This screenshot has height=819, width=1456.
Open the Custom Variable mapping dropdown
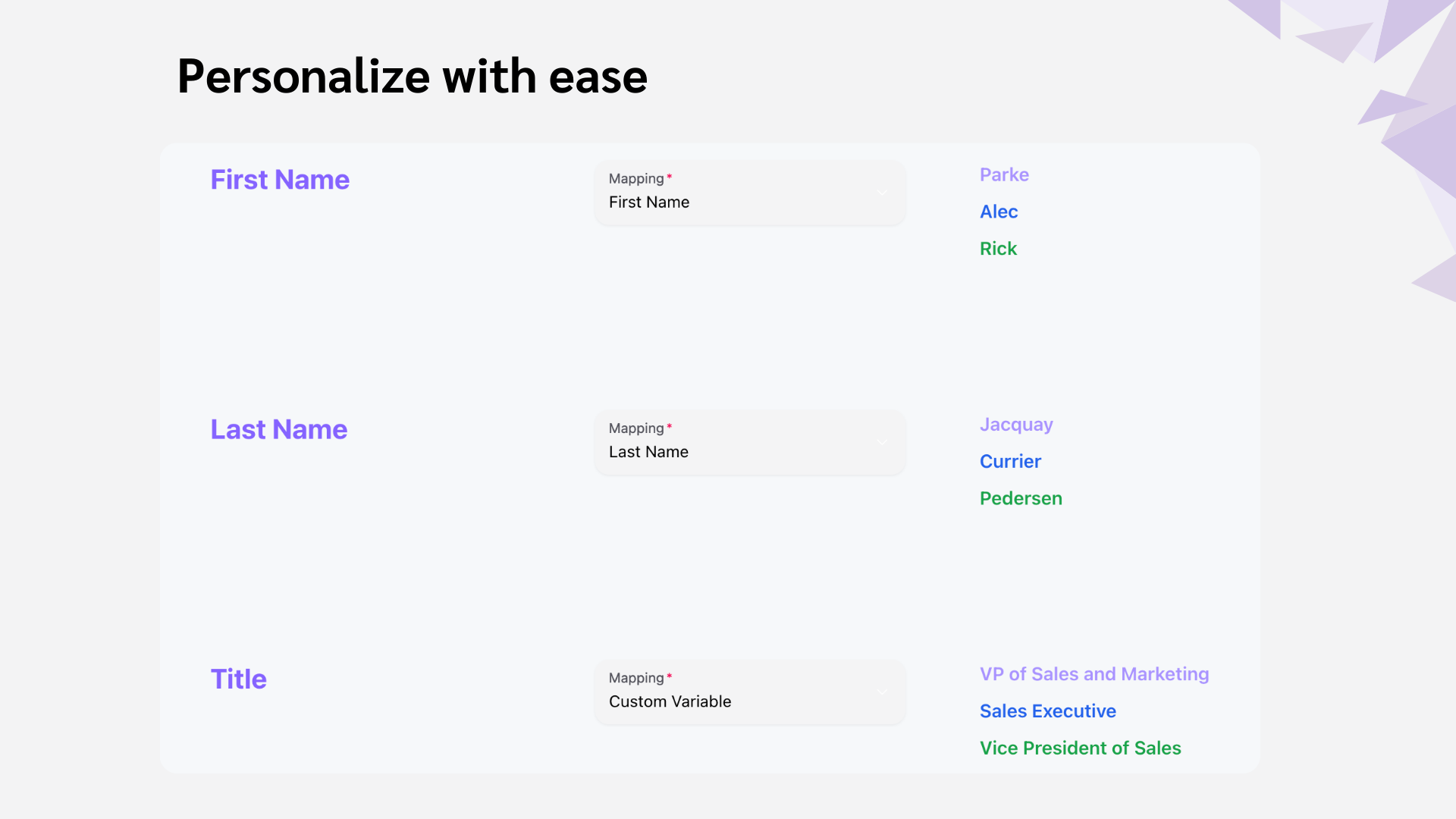[750, 692]
